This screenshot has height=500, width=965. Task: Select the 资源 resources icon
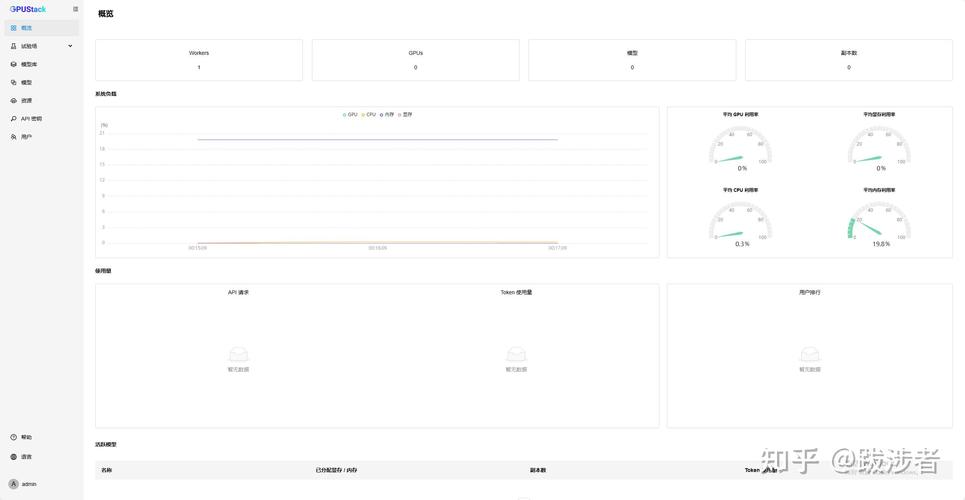(x=13, y=100)
